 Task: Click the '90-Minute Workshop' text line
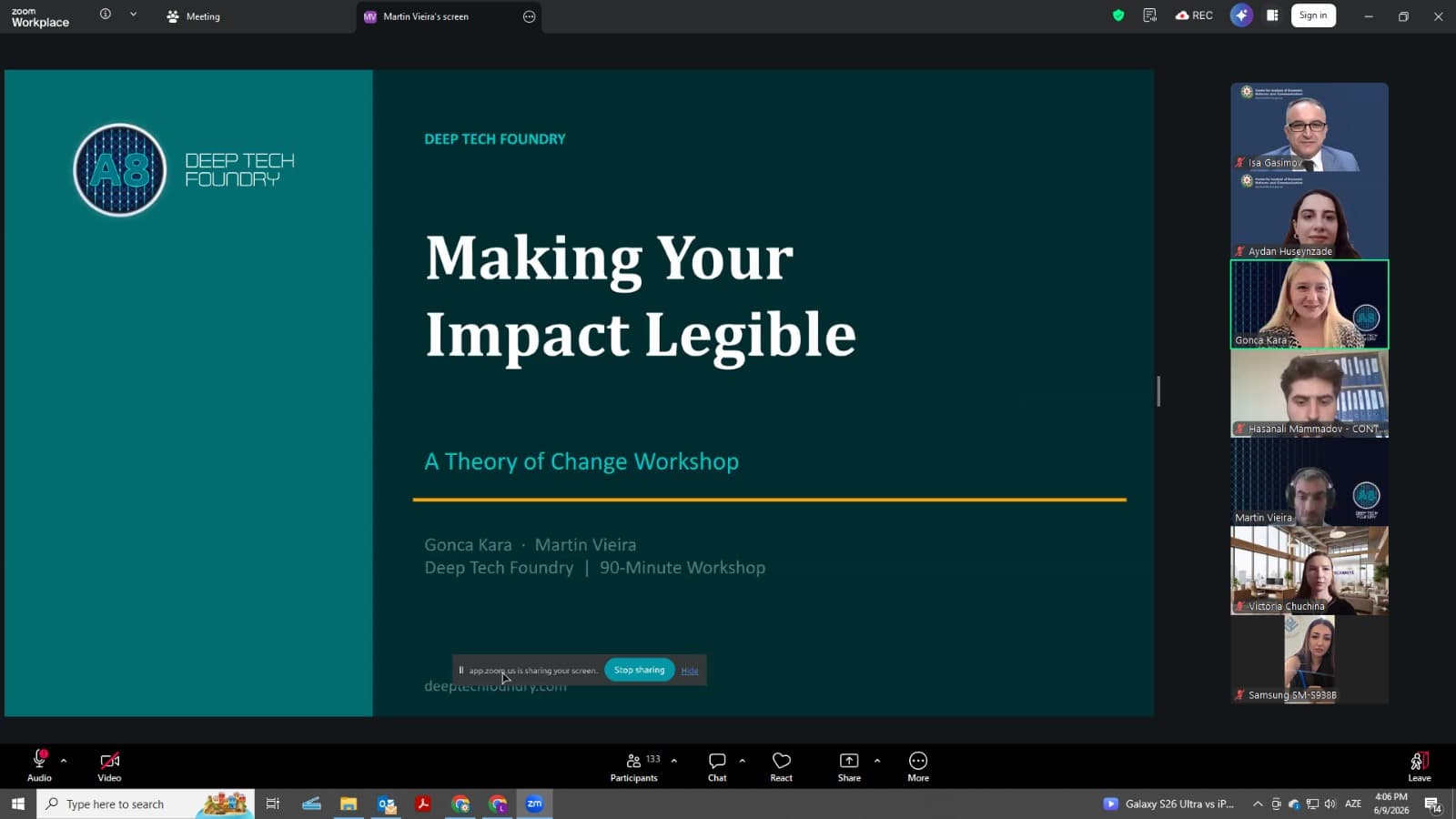(682, 567)
